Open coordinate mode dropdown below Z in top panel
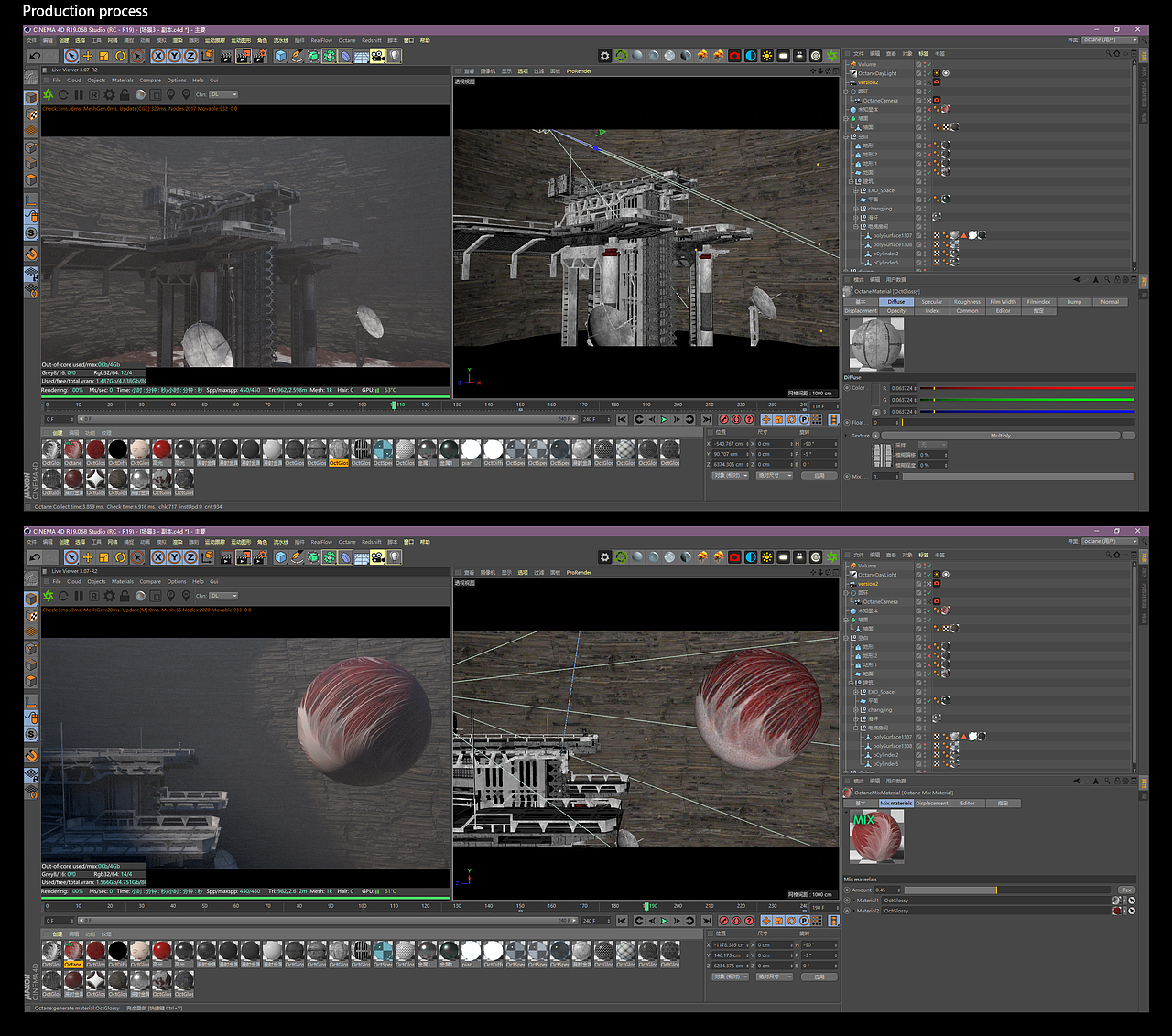 coord(731,475)
